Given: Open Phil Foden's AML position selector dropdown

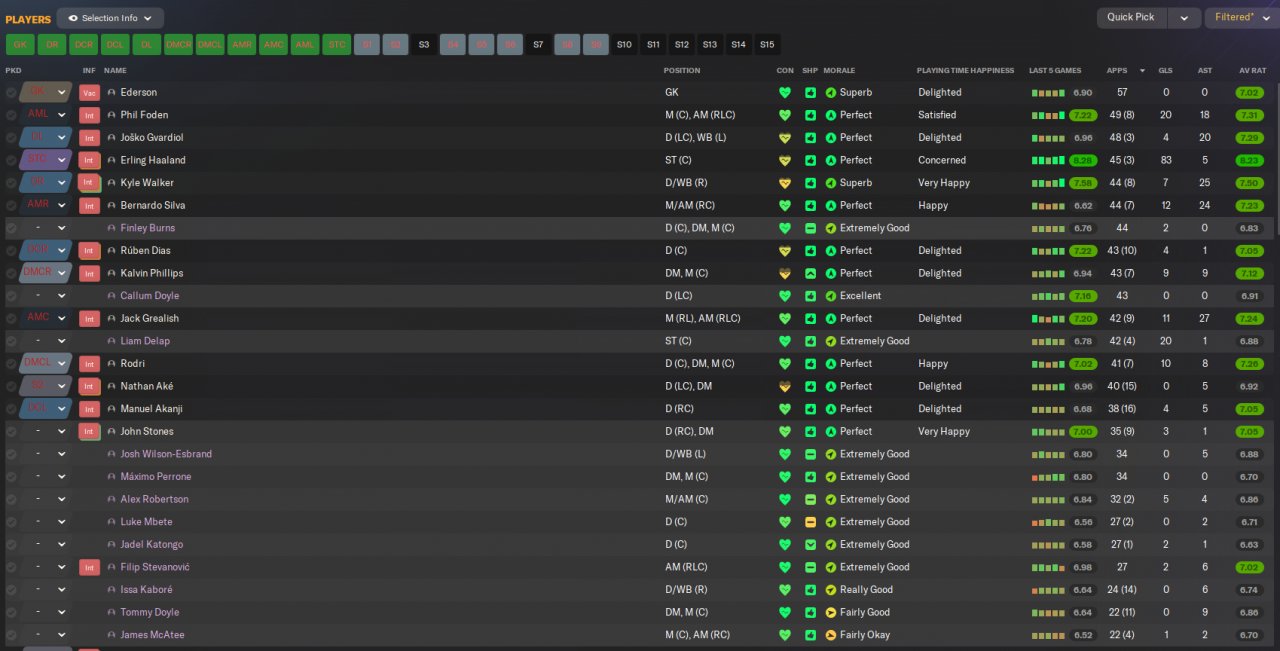Looking at the screenshot, I should (x=62, y=115).
